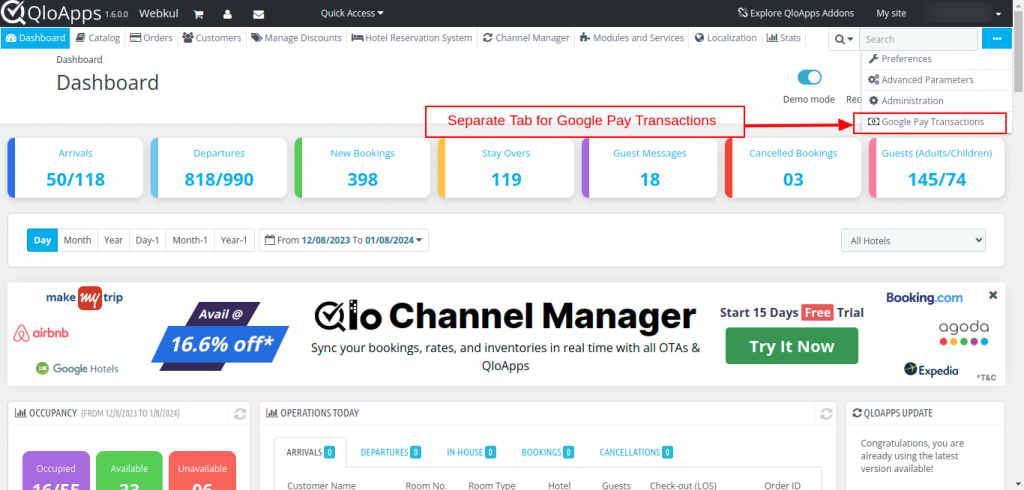1024x490 pixels.
Task: Expand the account dropdown caret at top right
Action: (x=998, y=14)
